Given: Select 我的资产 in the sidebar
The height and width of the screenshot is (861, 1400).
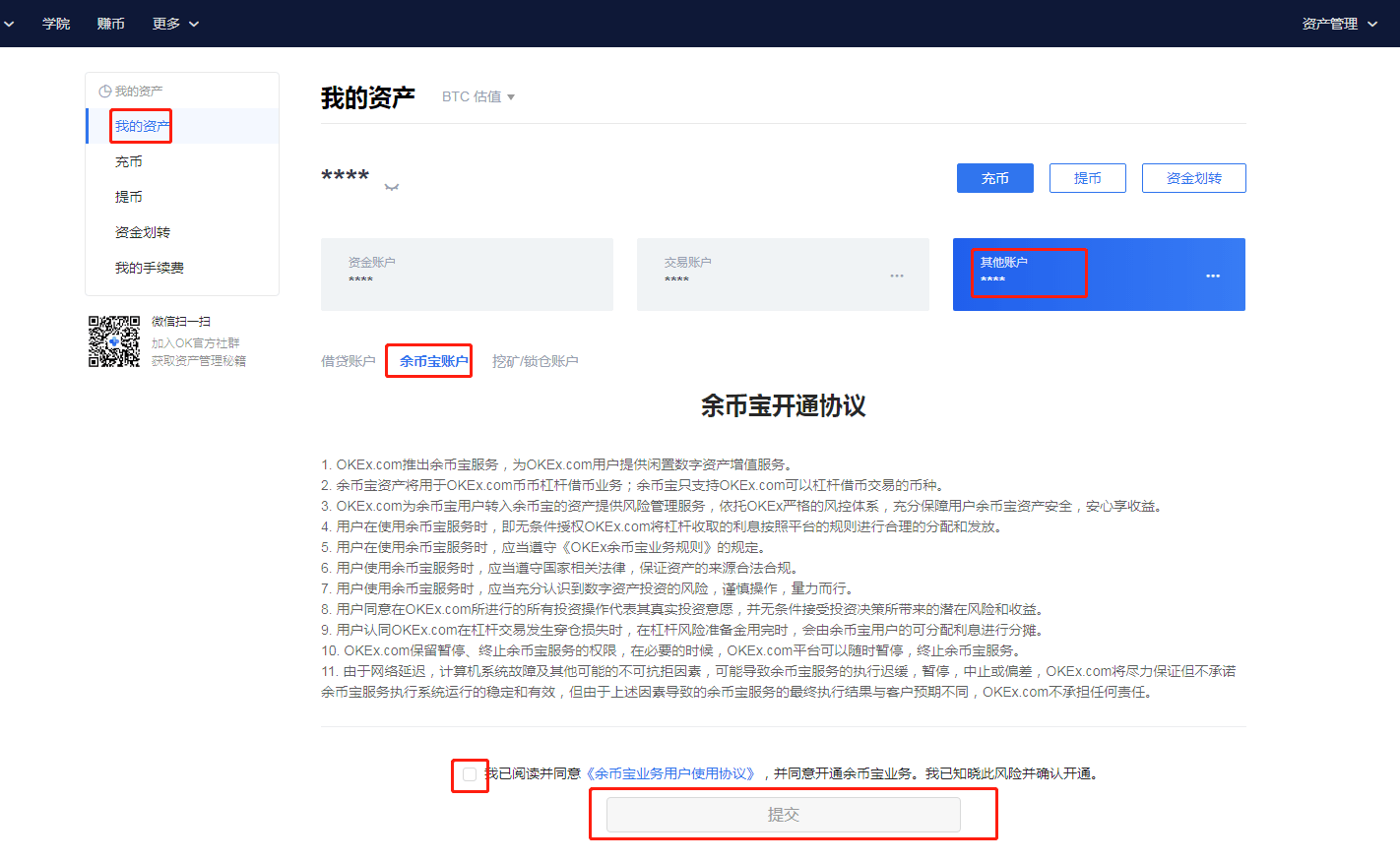Looking at the screenshot, I should [x=183, y=126].
